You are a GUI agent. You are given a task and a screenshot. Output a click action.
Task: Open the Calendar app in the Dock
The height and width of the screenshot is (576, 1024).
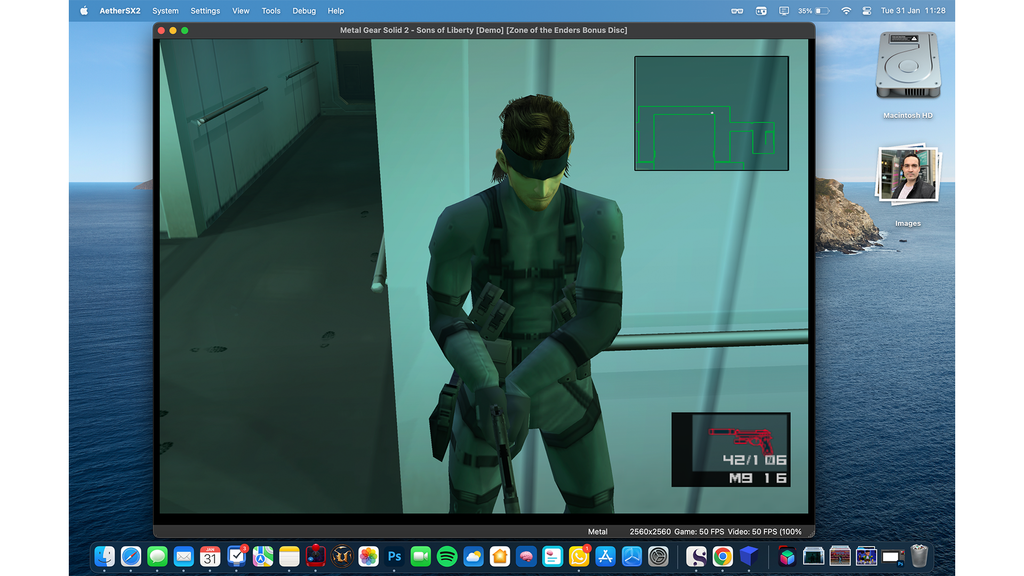coord(209,557)
